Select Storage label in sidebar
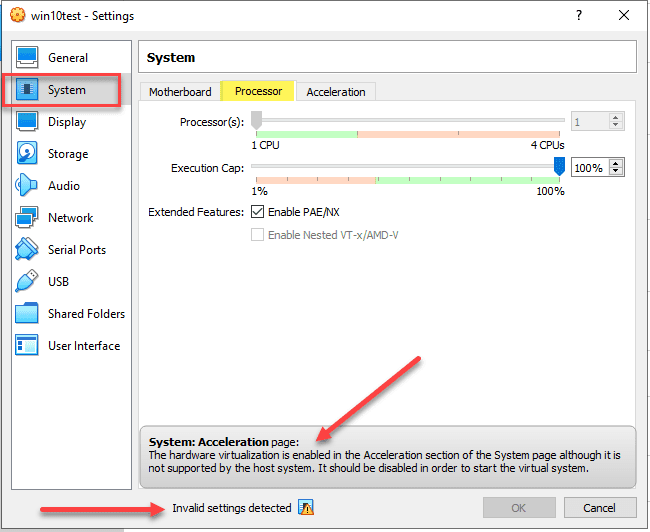 click(68, 154)
